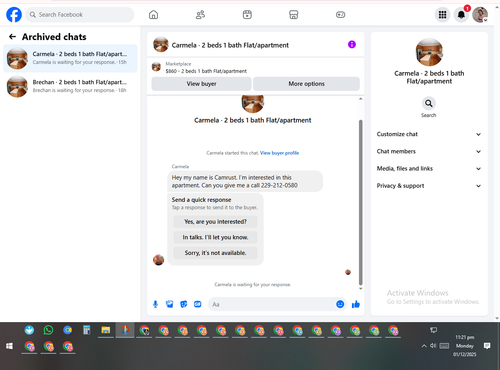Click the Marketplace listing thumbnail at $860
This screenshot has width=500, height=370.
156,67
